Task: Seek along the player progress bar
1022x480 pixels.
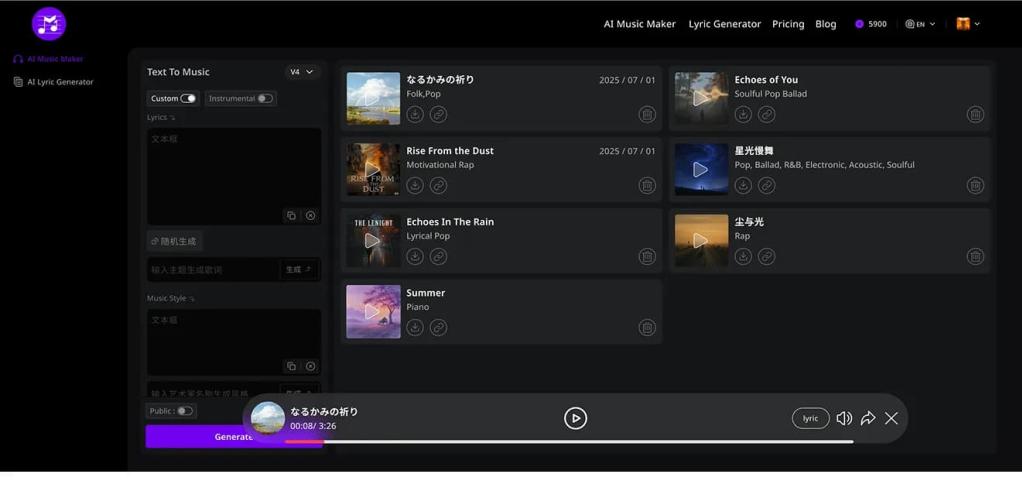Action: pyautogui.click(x=570, y=441)
